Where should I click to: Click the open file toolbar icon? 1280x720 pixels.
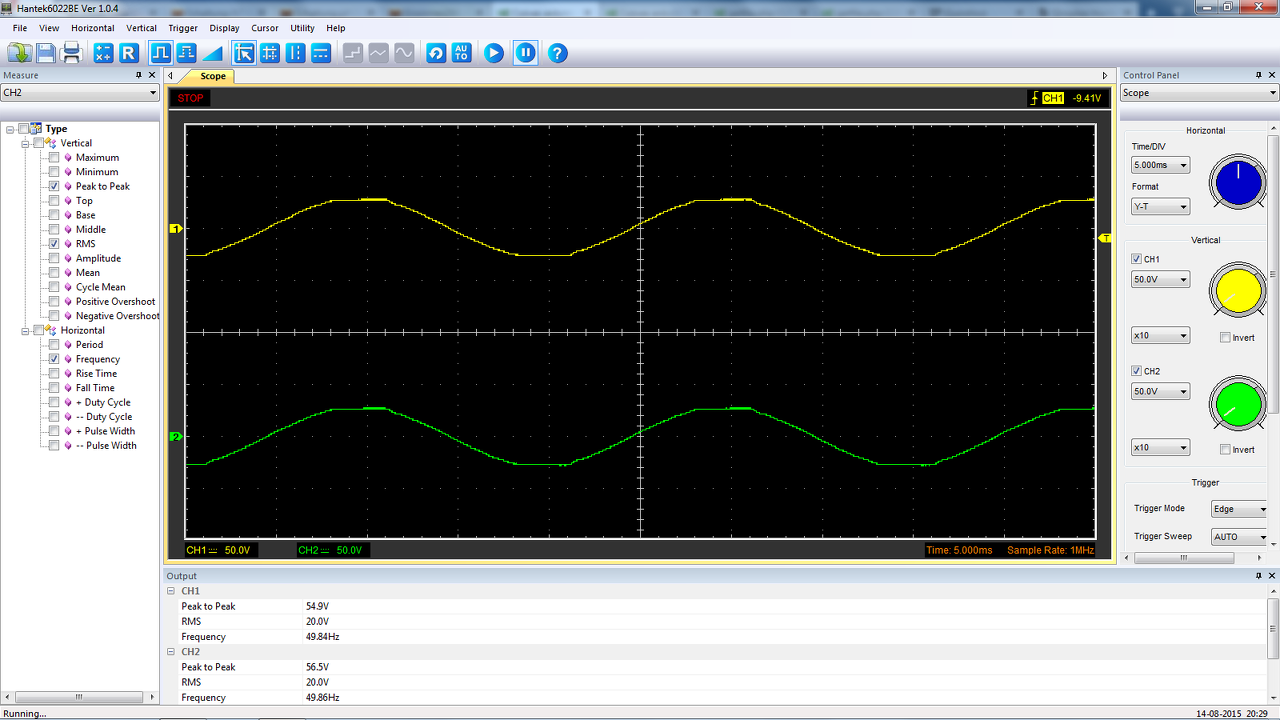(20, 53)
